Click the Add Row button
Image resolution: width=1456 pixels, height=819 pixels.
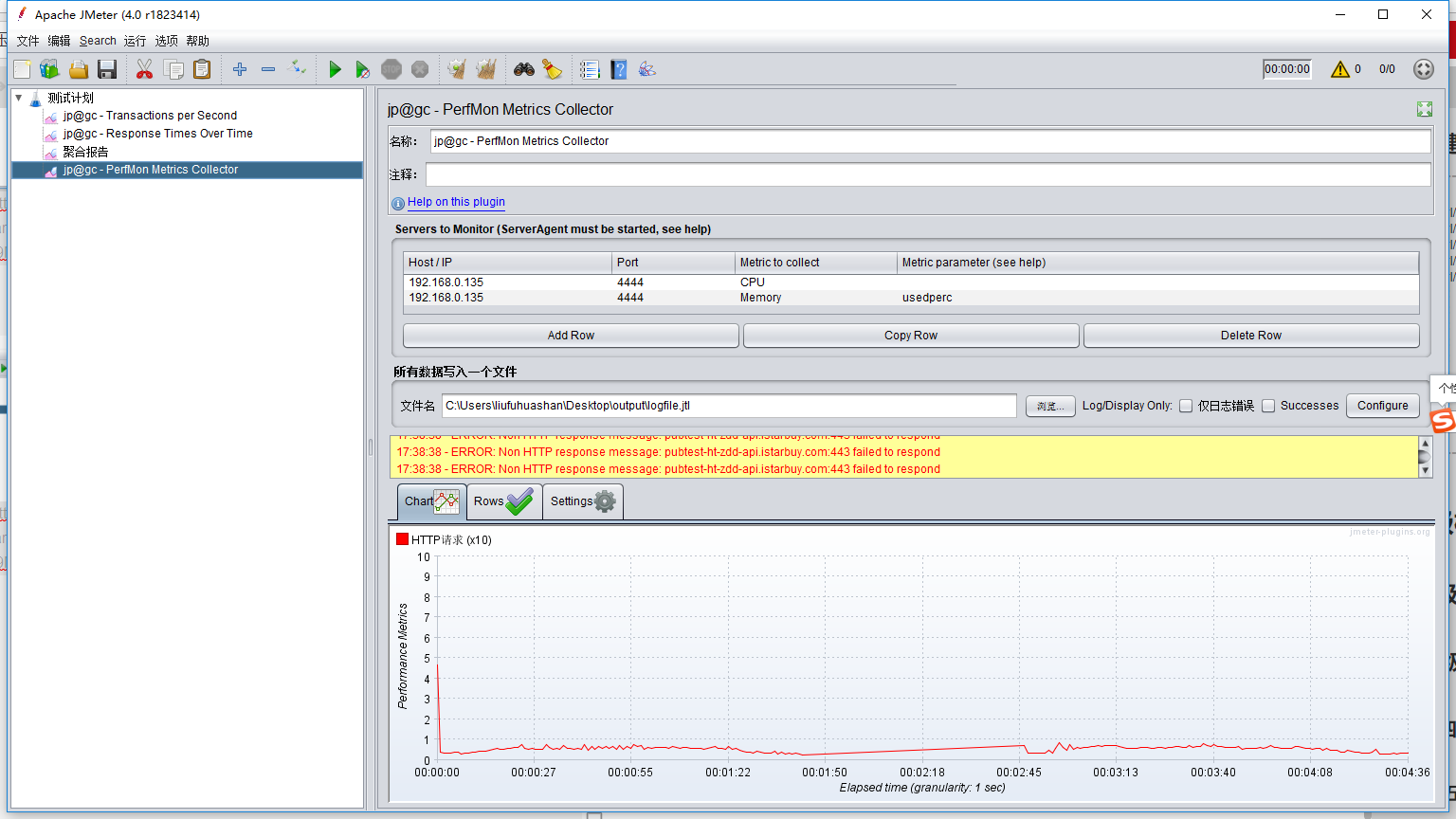(571, 336)
